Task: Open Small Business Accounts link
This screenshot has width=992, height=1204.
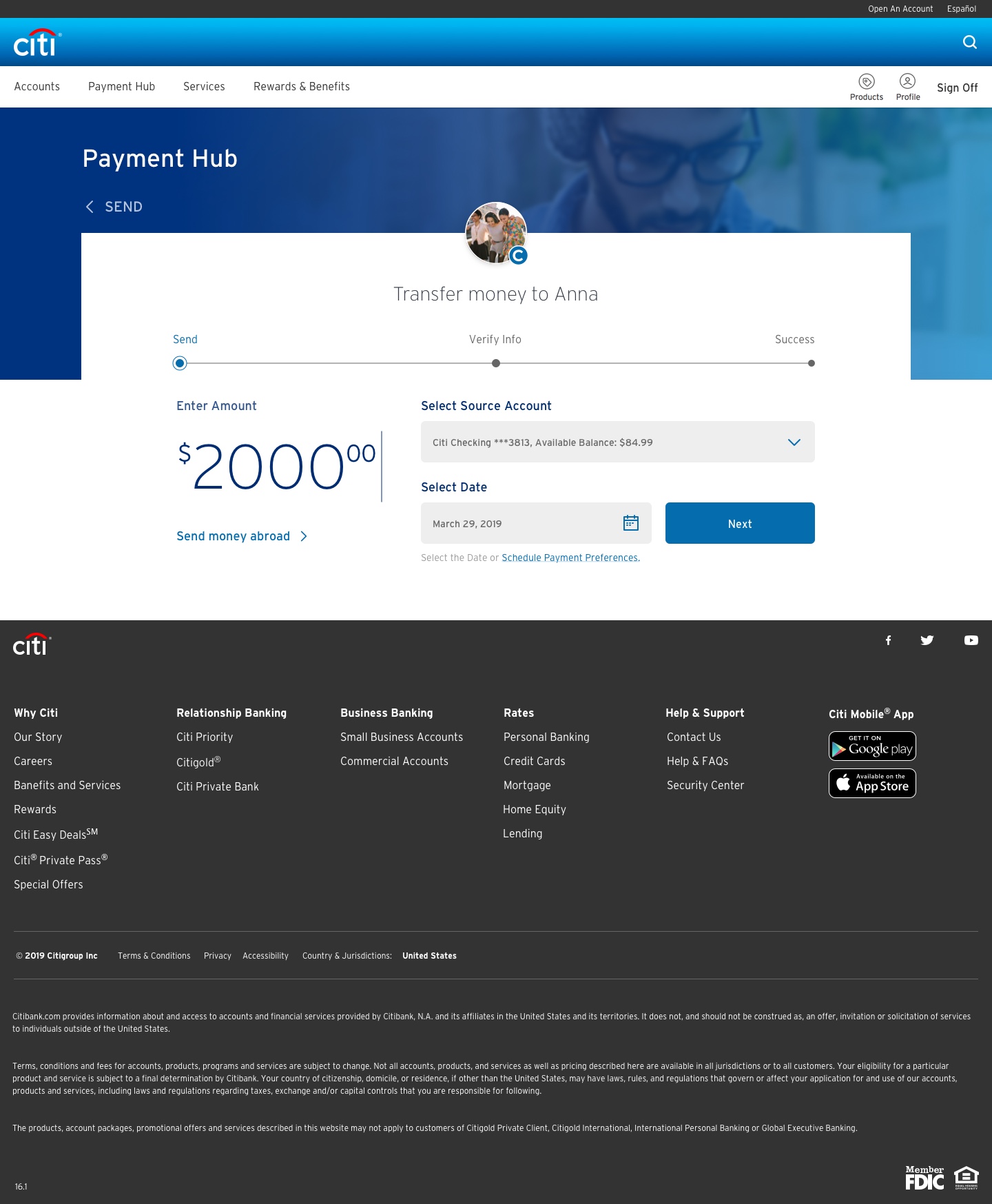Action: (402, 737)
